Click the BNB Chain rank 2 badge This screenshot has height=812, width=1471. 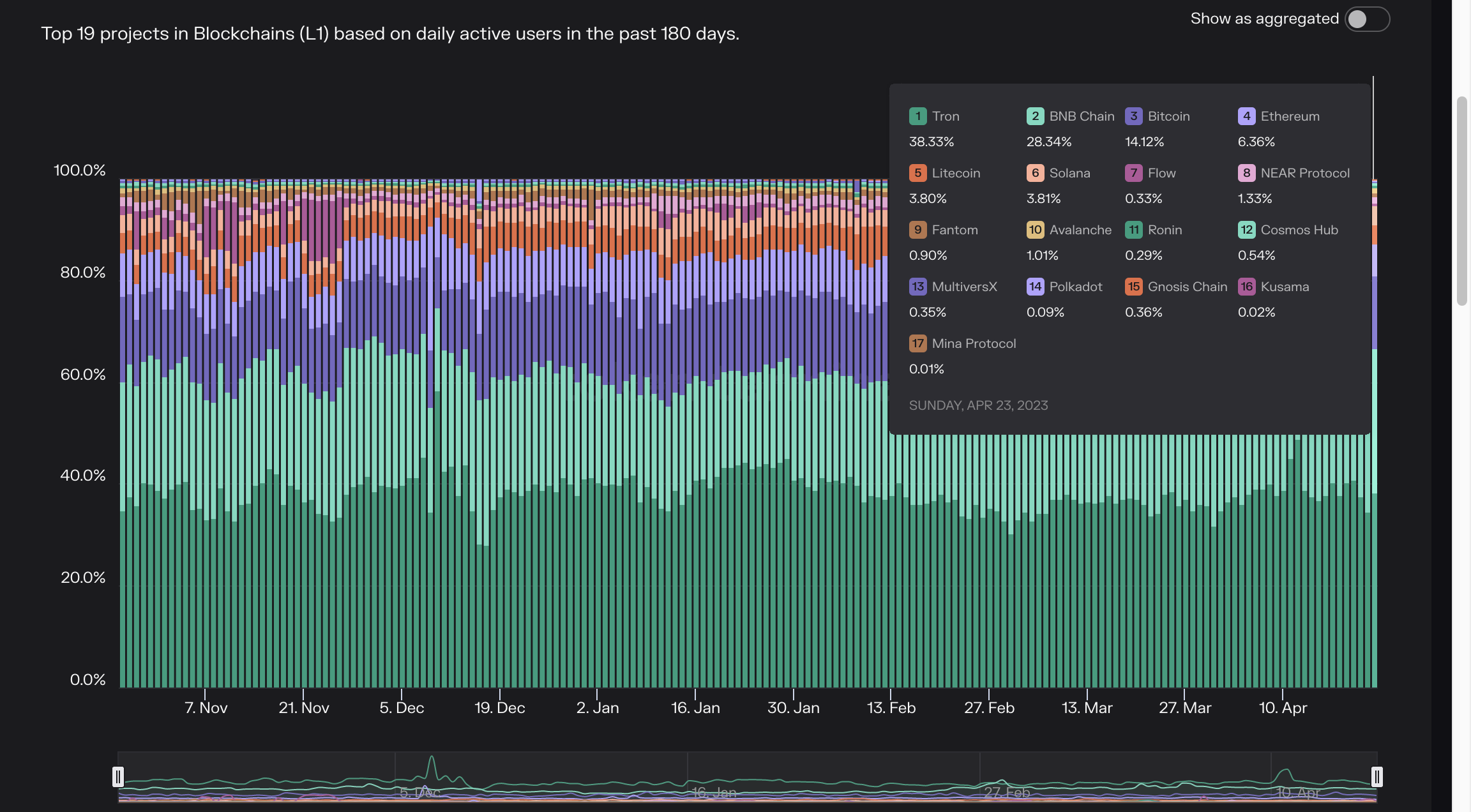click(1035, 116)
